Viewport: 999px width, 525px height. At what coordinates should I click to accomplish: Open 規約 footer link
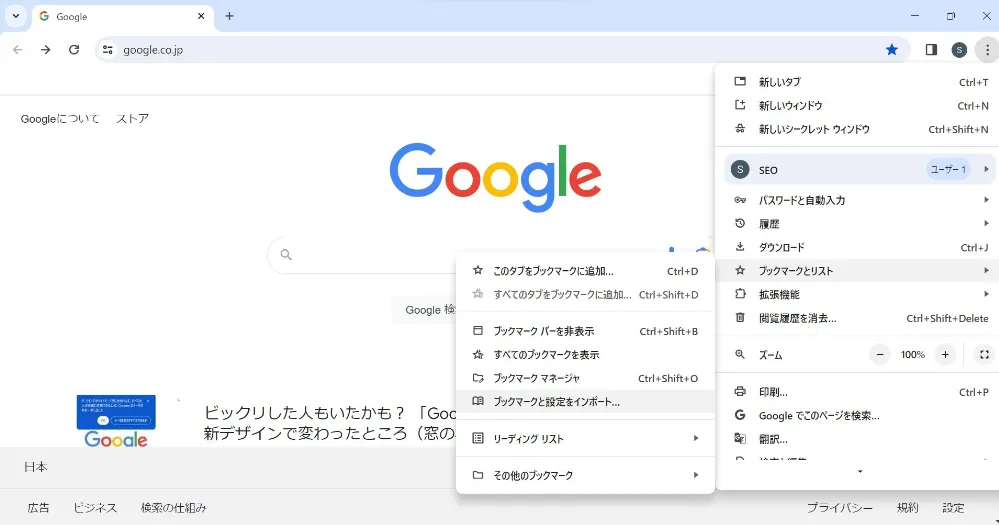pos(907,508)
